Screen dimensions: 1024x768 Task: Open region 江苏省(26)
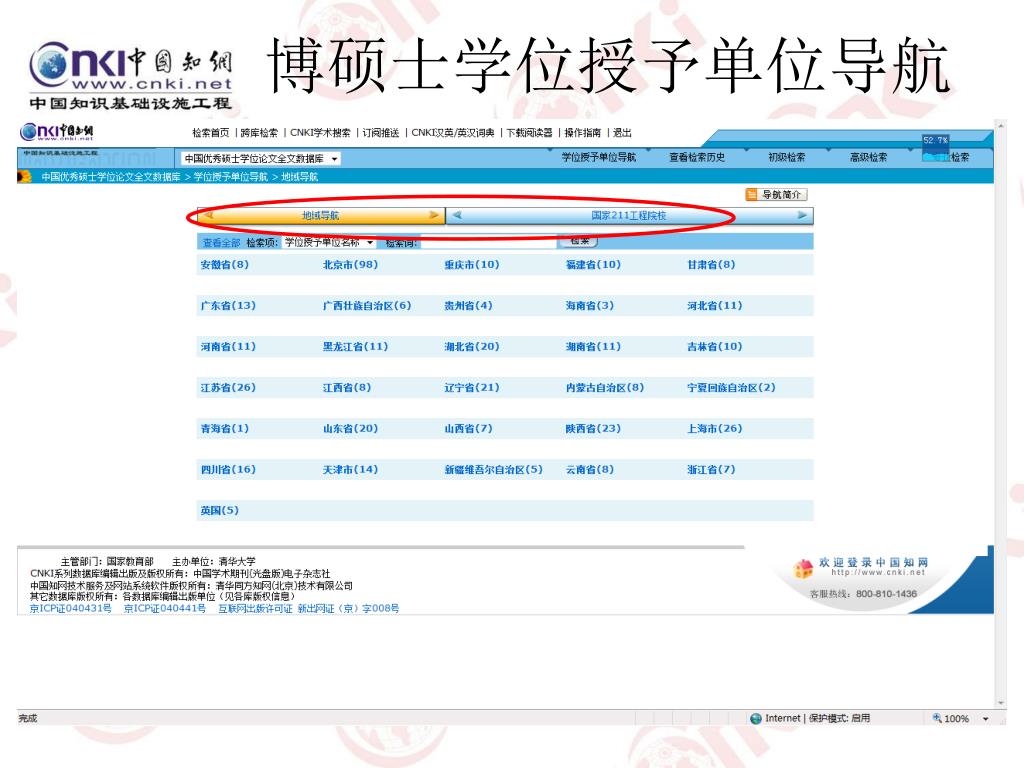click(228, 388)
